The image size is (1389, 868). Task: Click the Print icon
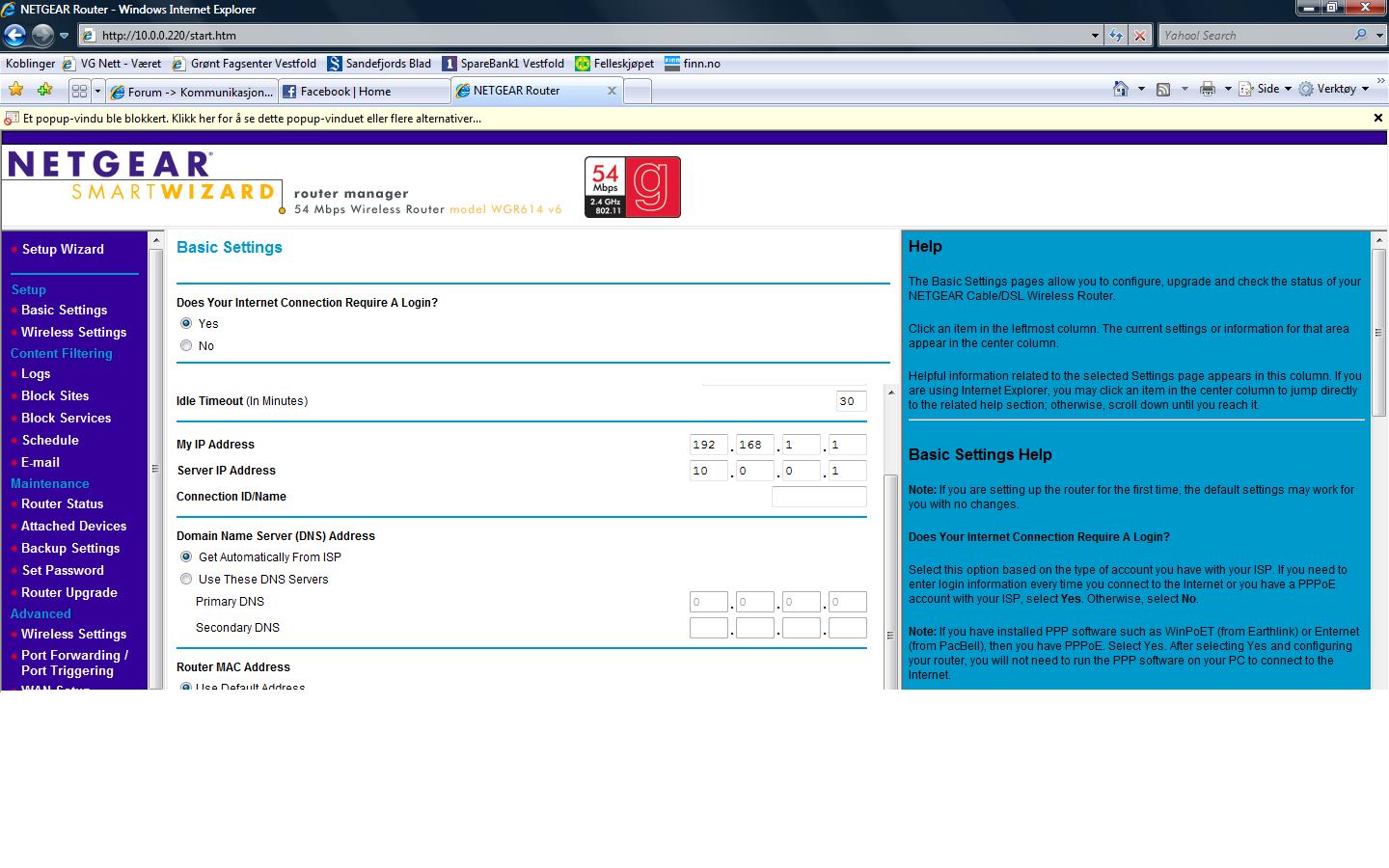(x=1207, y=89)
